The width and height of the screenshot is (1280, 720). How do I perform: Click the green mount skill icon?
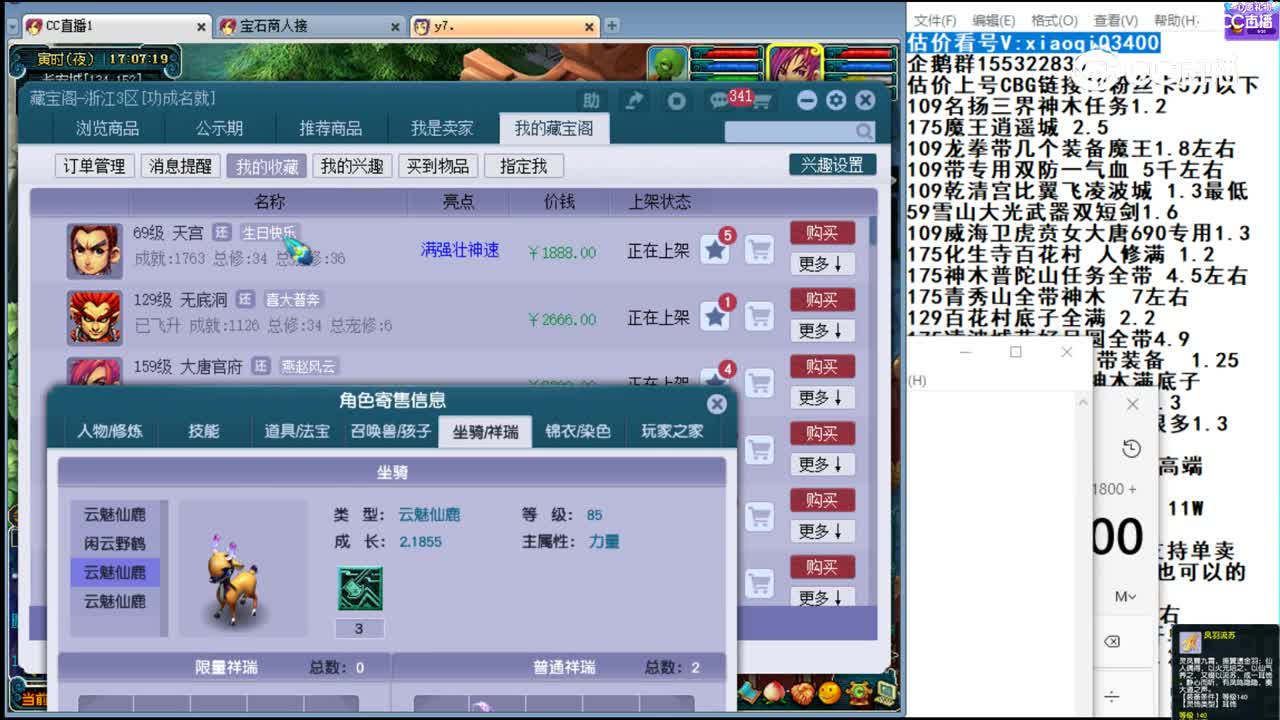360,589
